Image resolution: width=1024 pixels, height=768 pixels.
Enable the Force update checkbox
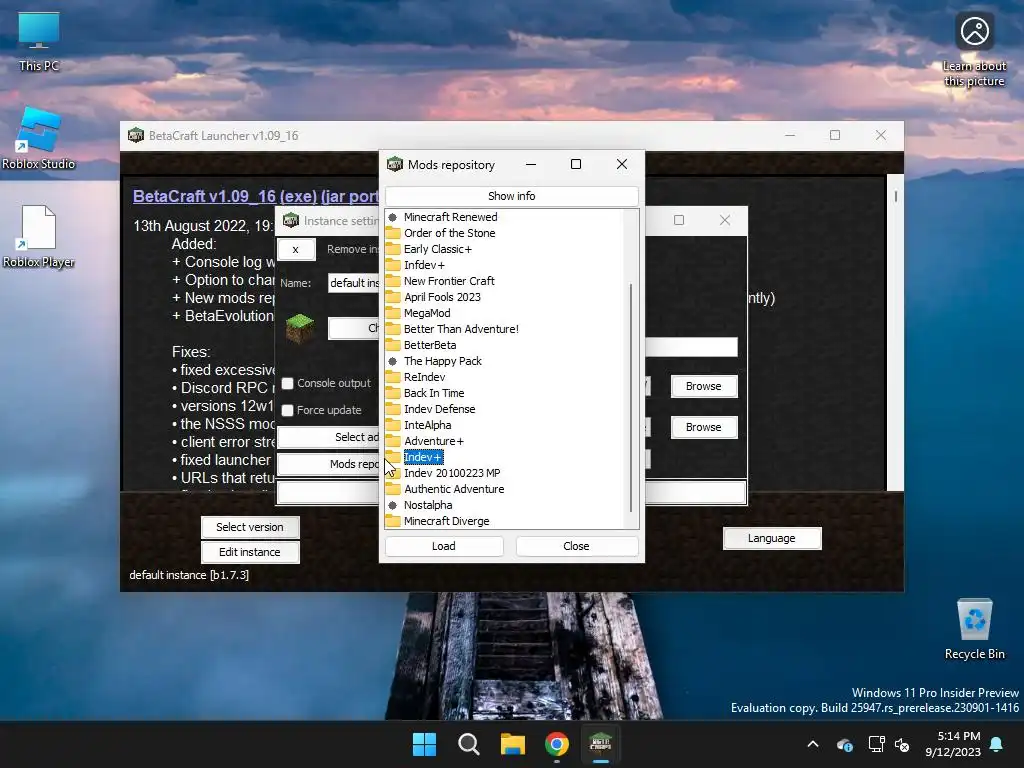[x=287, y=410]
